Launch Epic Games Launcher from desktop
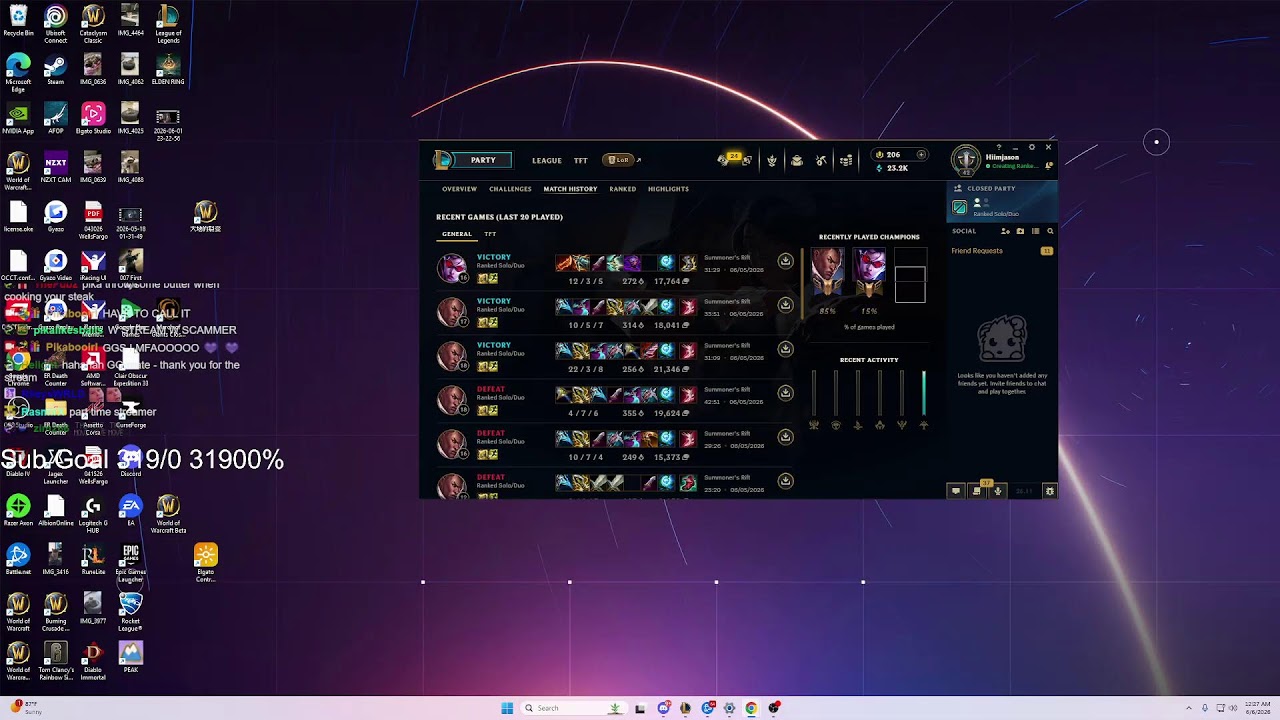1280x720 pixels. pos(130,564)
